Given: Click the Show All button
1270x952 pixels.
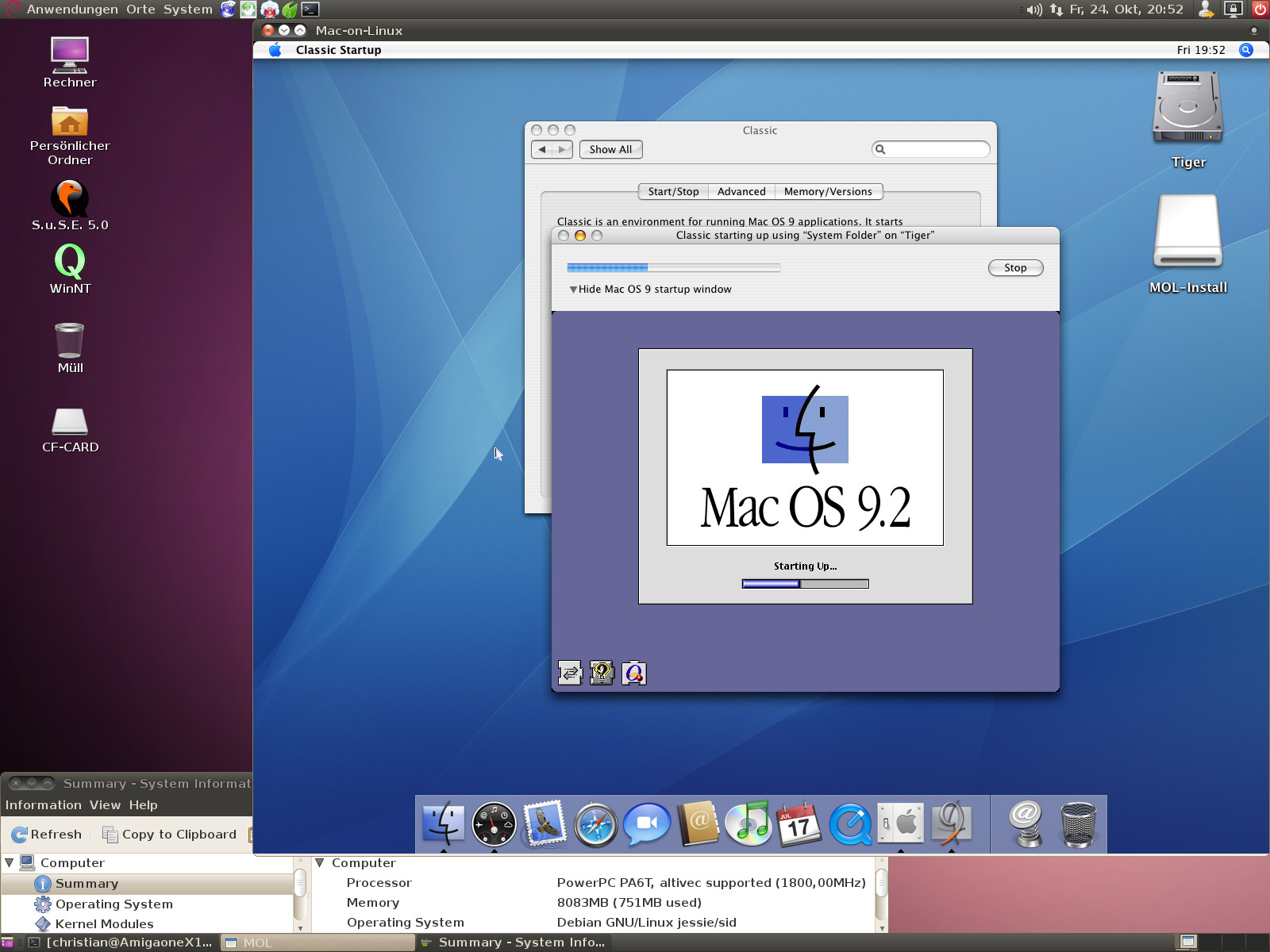Looking at the screenshot, I should point(610,150).
